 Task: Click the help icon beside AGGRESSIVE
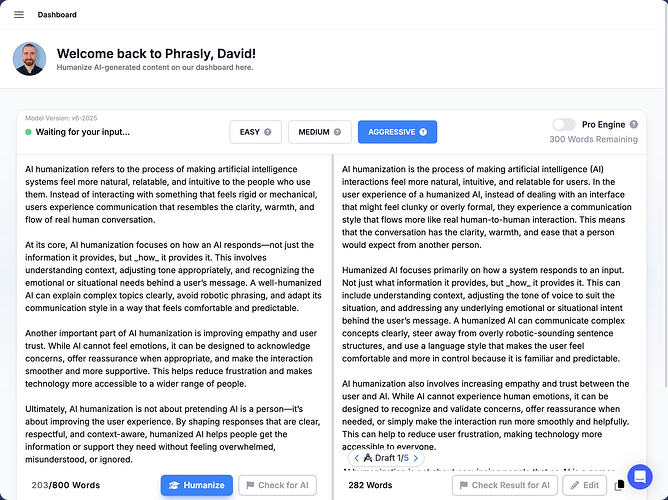tap(423, 132)
